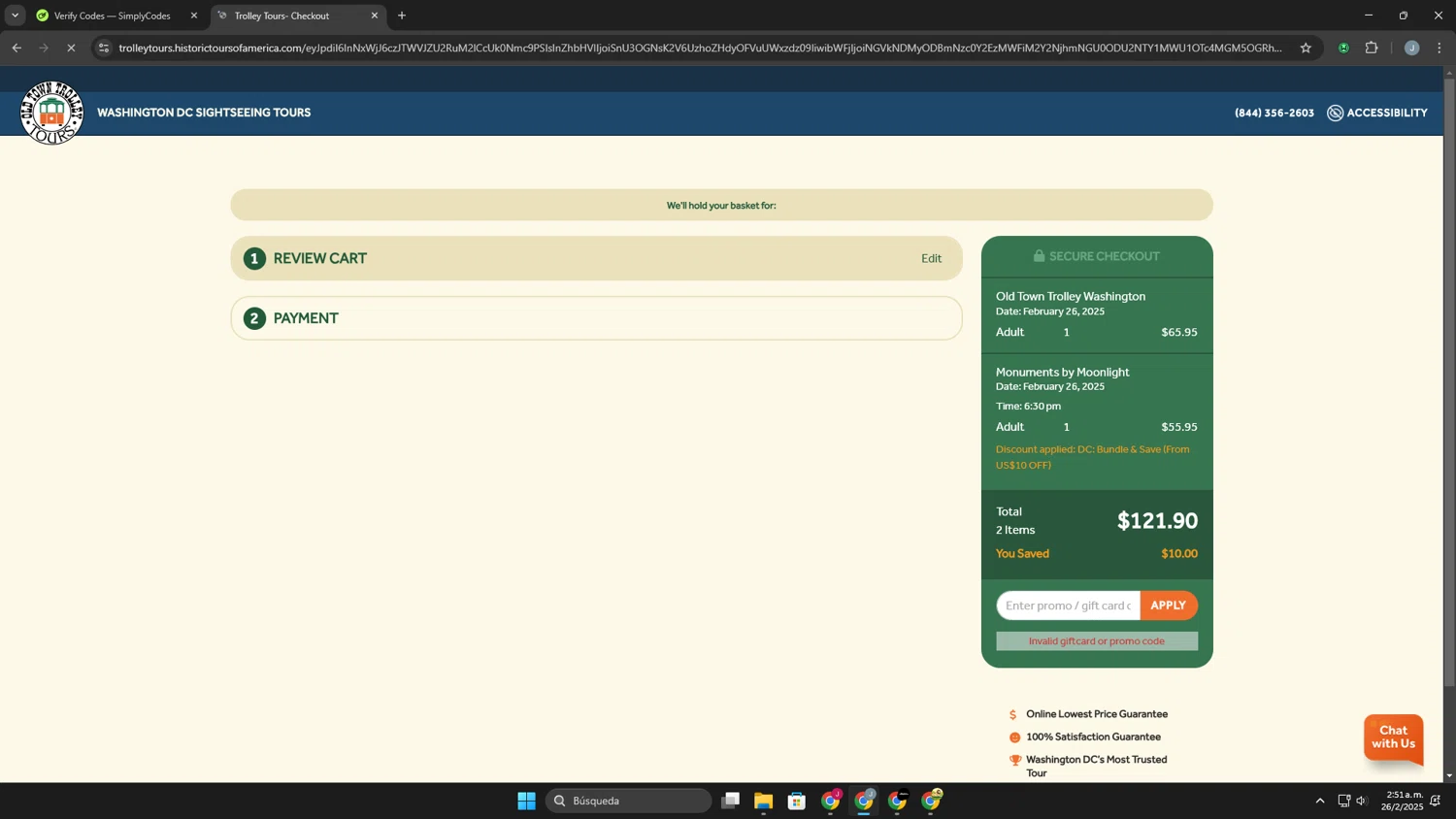Click the Most Trusted Tour trophy icon

(x=1014, y=761)
